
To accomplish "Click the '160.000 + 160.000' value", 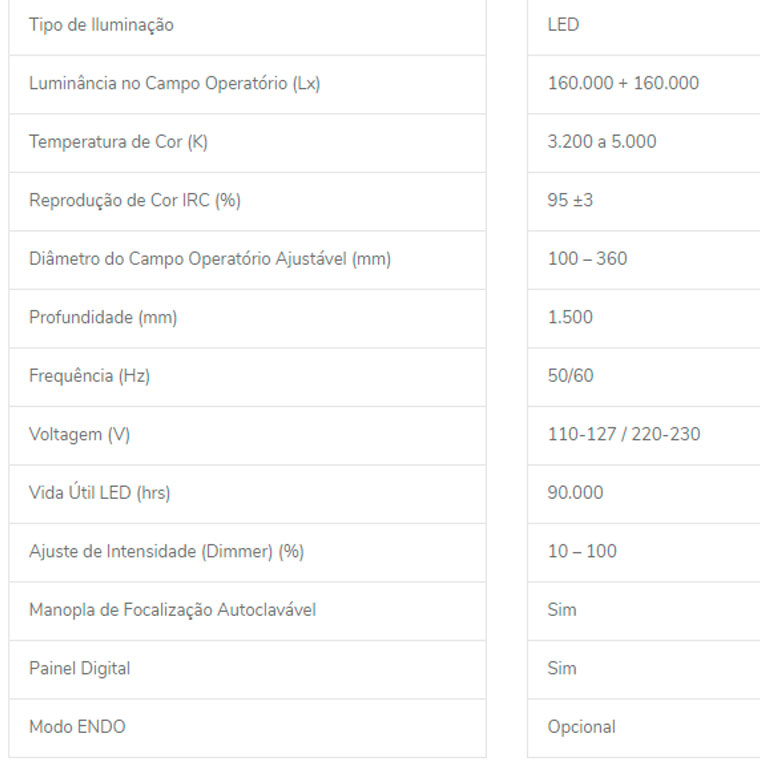I will tap(623, 83).
